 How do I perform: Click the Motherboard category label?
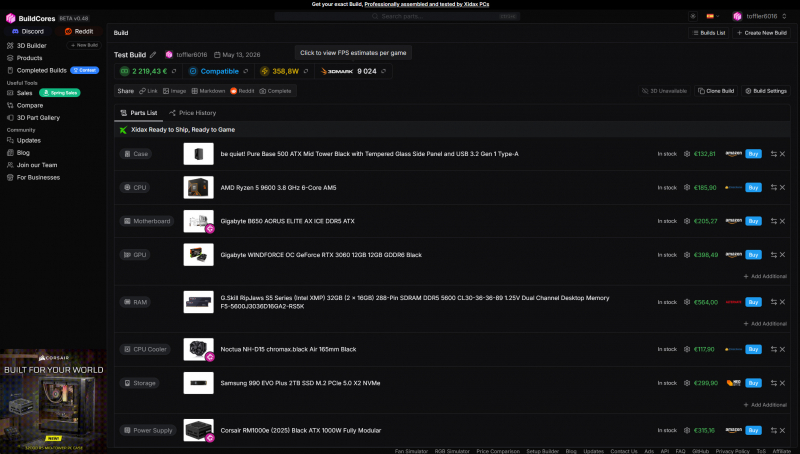(147, 221)
